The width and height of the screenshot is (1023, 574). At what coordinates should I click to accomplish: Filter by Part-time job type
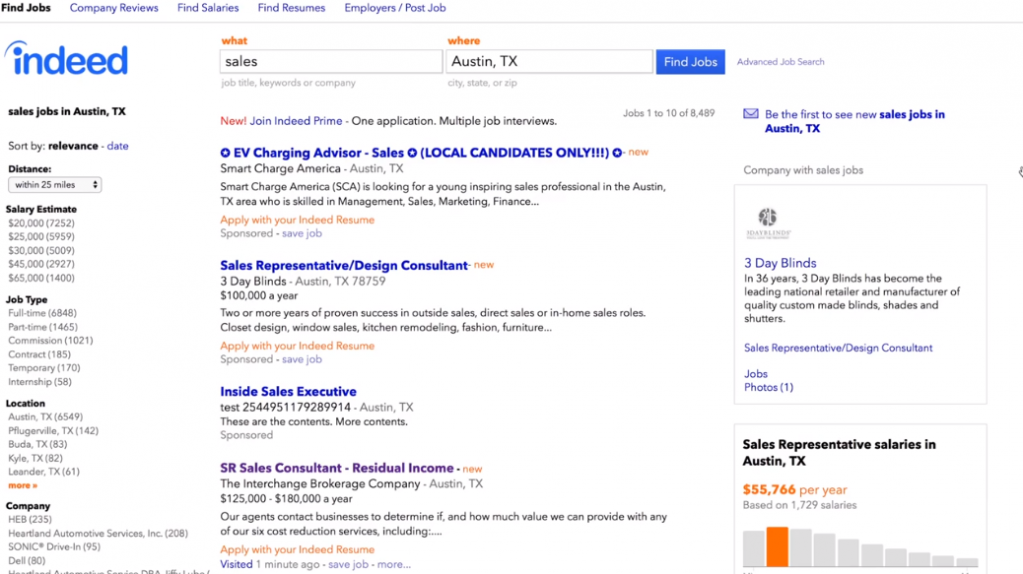click(42, 327)
